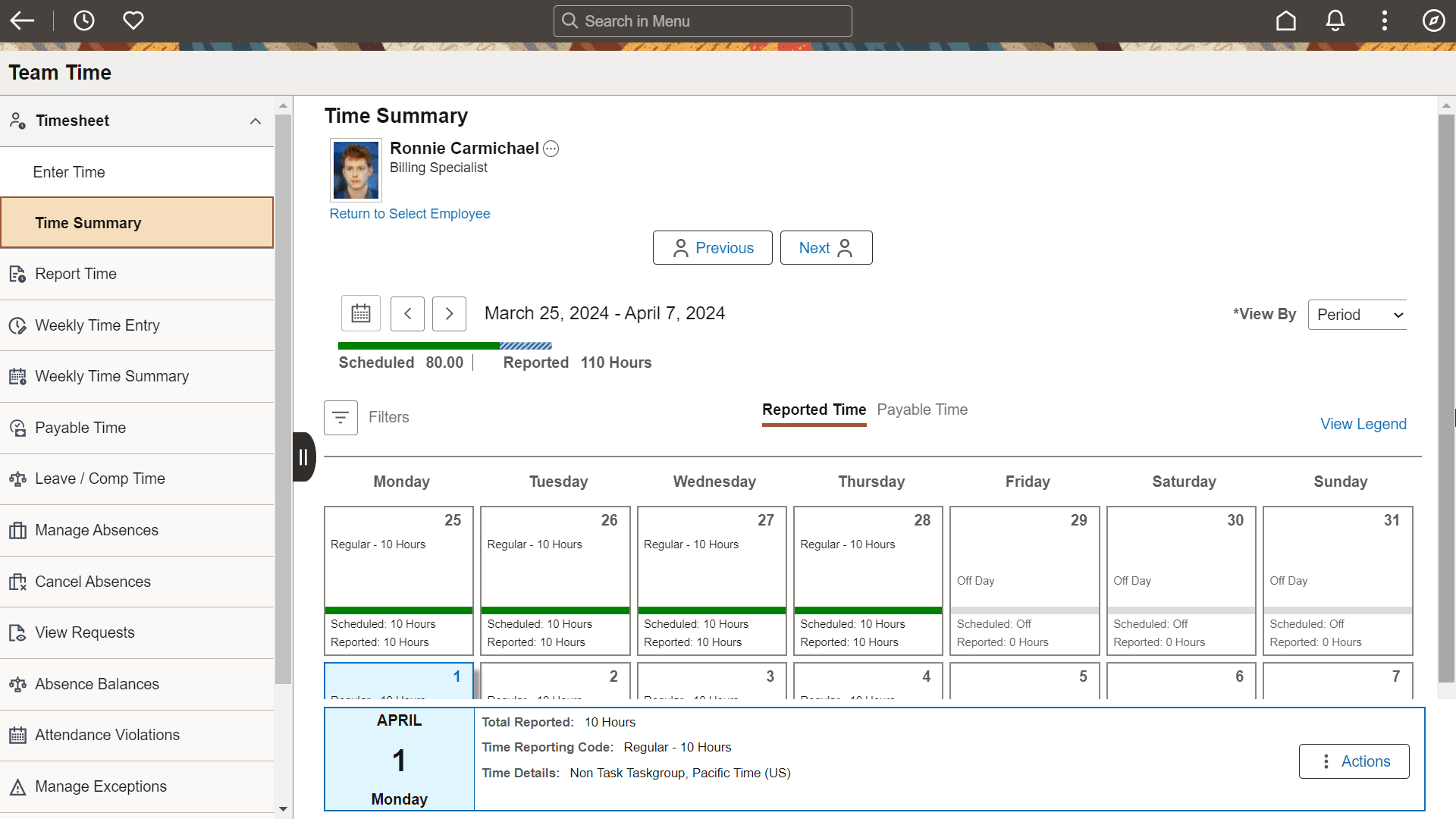Screen dimensions: 1456x819
Task: Open the compass navigation icon
Action: coord(1434,20)
